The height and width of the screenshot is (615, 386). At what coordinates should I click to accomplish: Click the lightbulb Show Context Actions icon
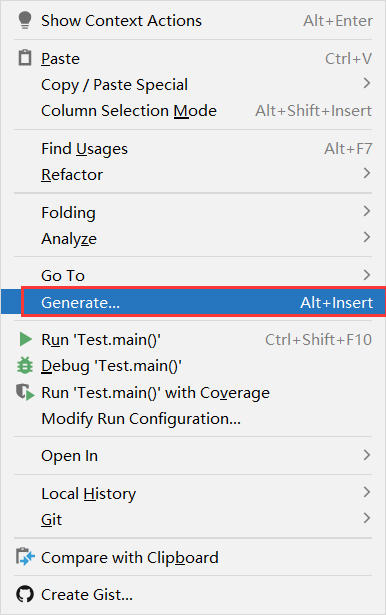25,20
